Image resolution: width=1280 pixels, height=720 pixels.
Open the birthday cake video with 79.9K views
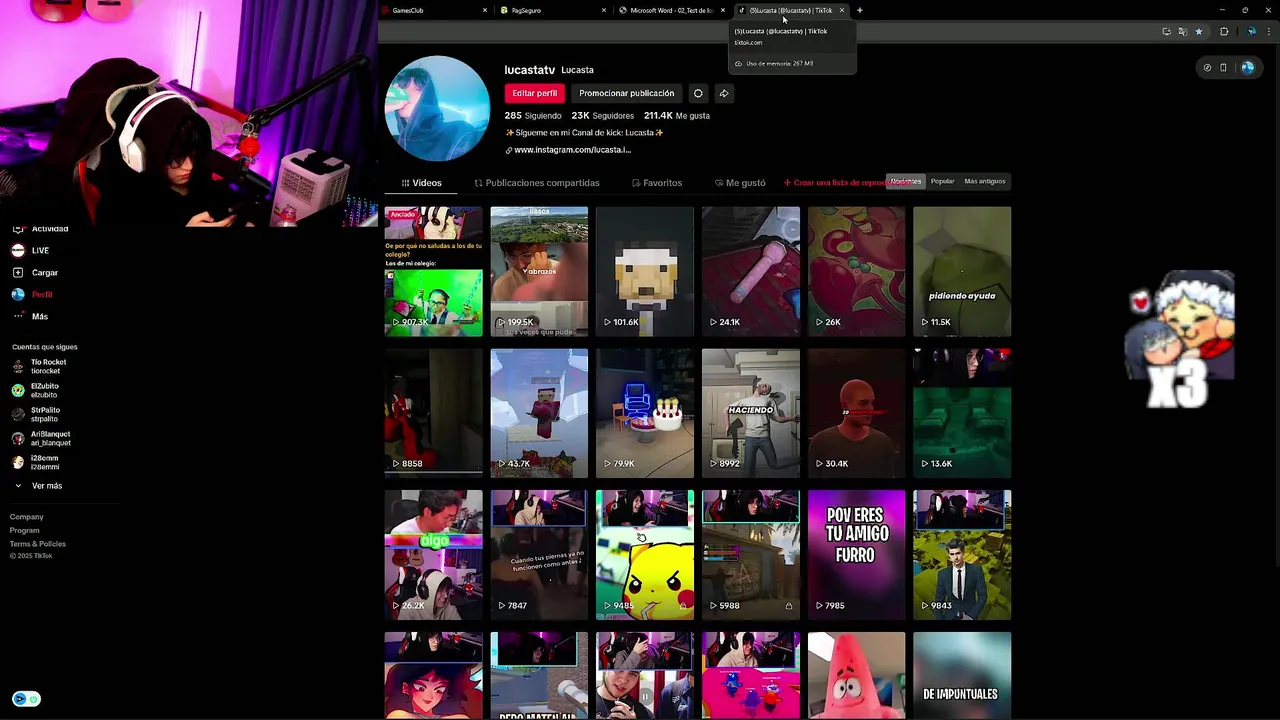click(x=645, y=413)
